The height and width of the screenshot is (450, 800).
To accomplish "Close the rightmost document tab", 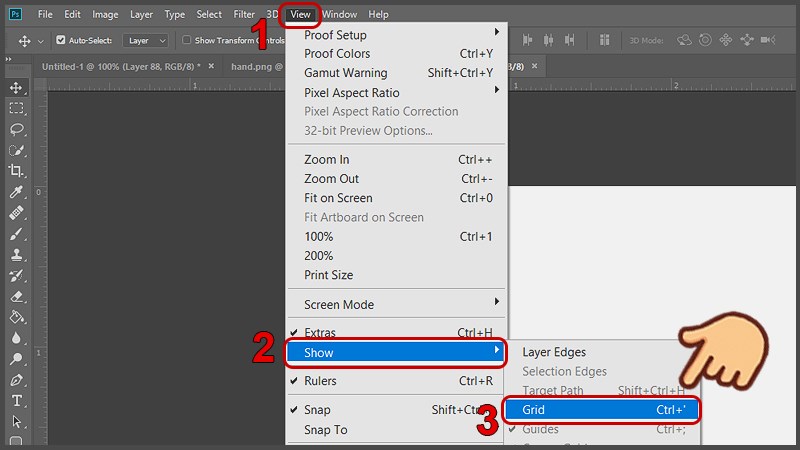I will 537,67.
